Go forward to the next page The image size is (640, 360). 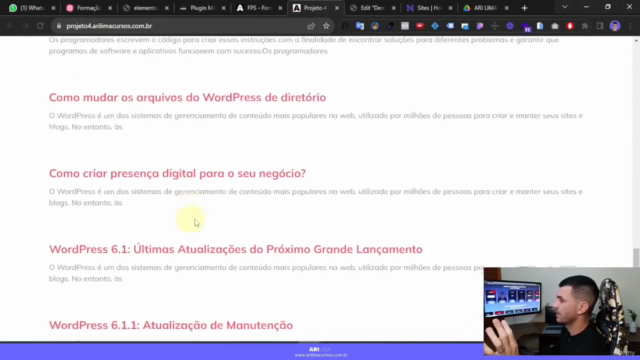[25, 26]
